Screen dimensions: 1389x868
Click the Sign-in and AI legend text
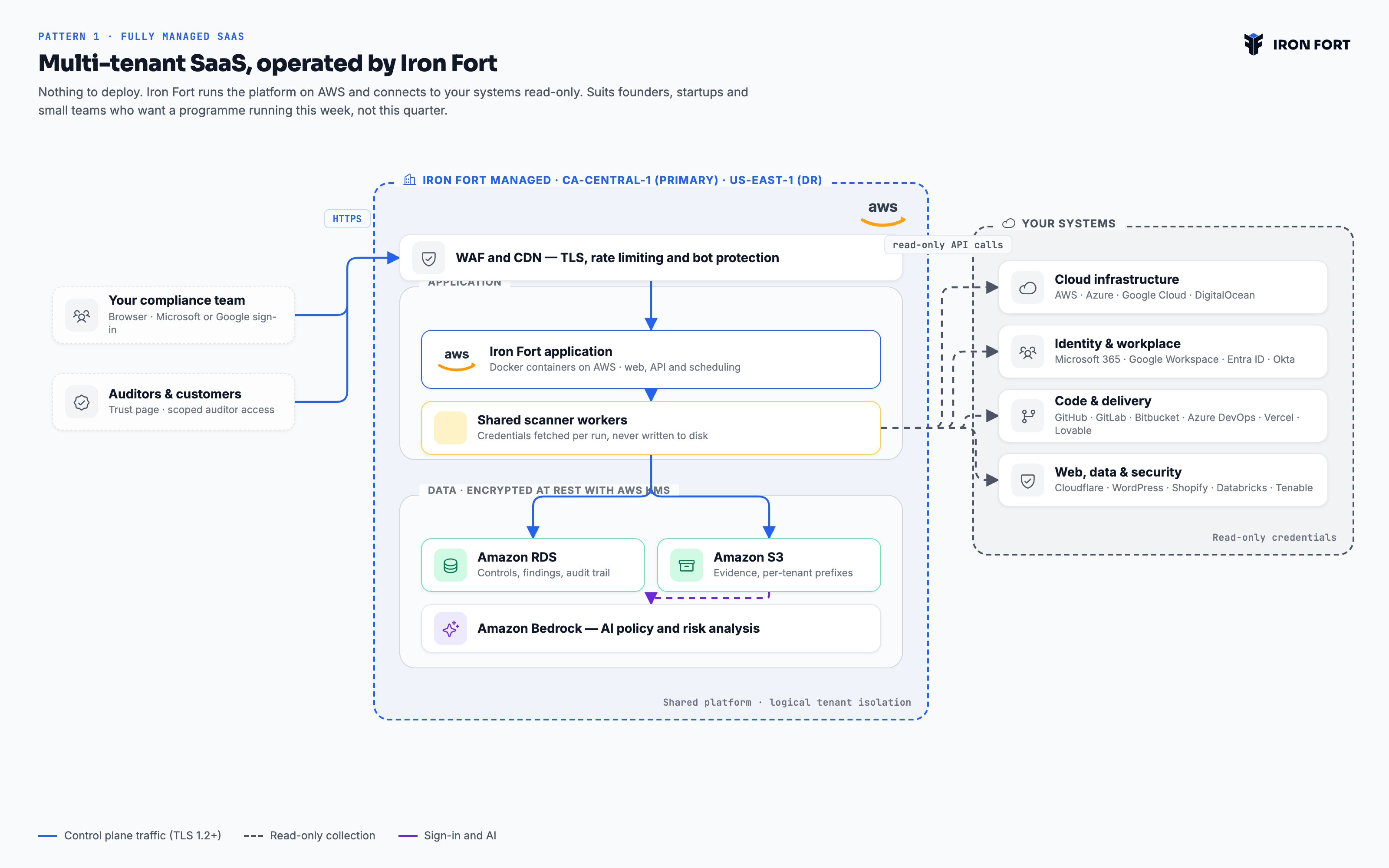tap(460, 836)
